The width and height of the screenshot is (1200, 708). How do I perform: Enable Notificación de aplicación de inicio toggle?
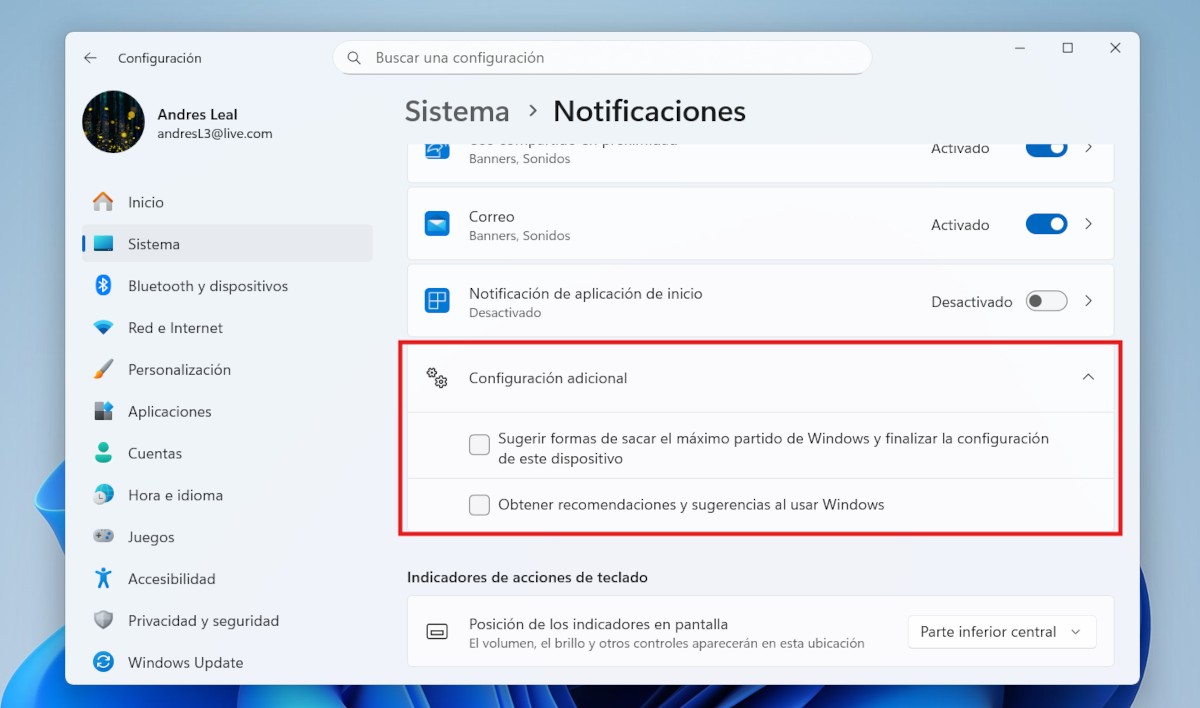pyautogui.click(x=1046, y=302)
